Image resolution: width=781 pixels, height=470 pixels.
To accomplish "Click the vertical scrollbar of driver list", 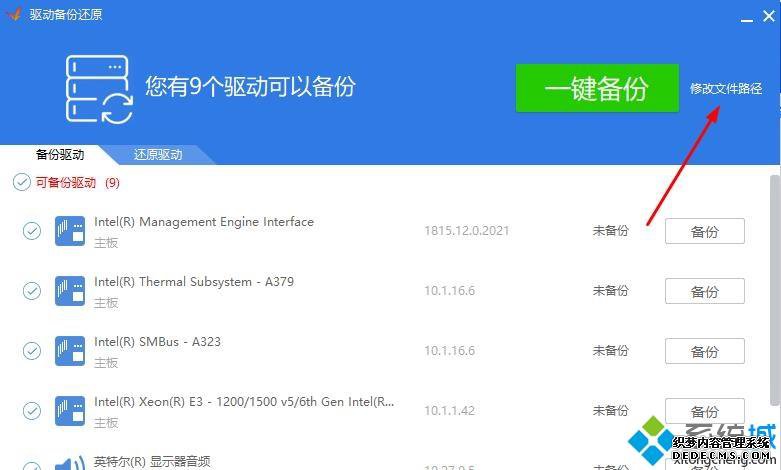I will click(775, 291).
